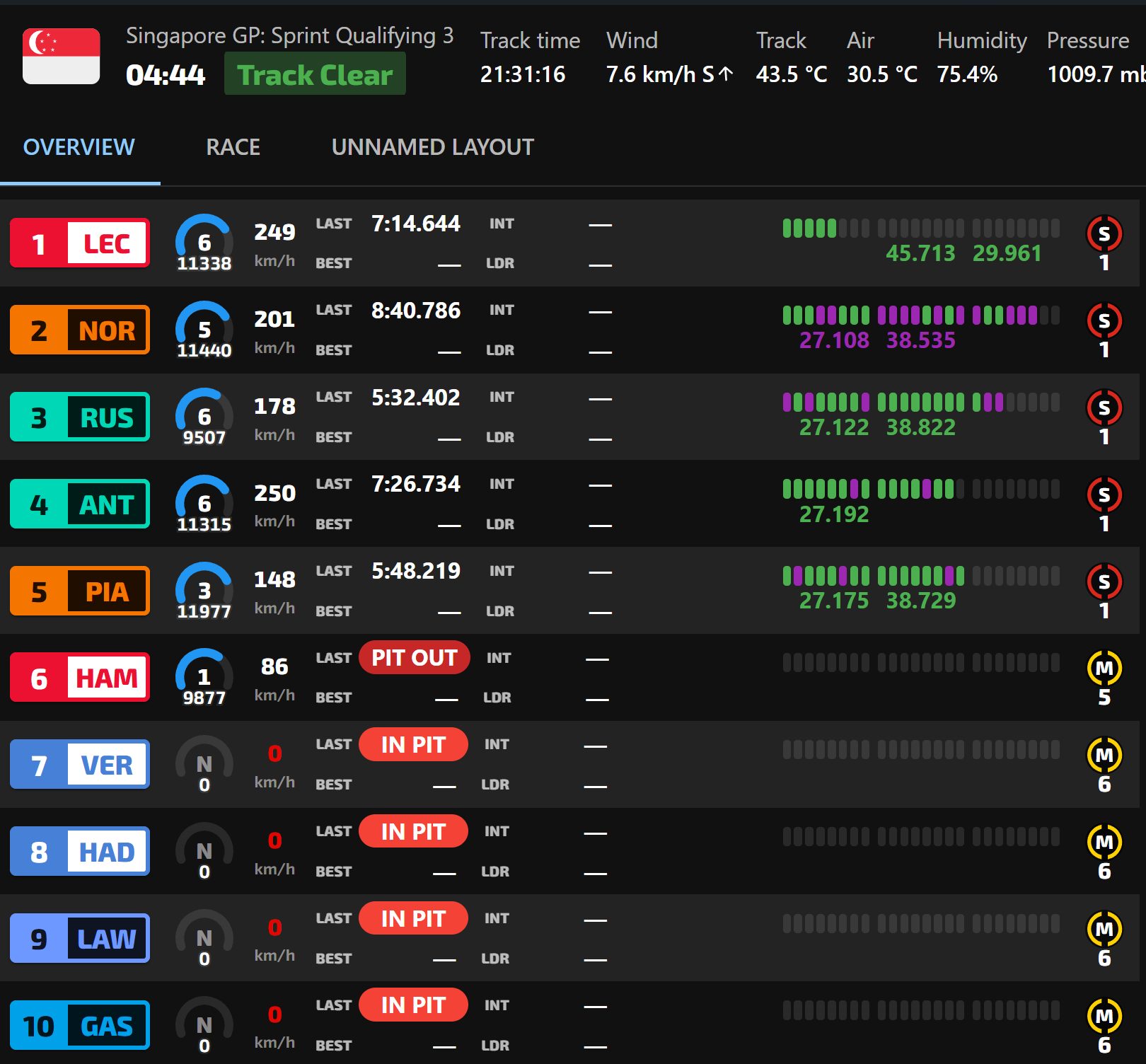This screenshot has width=1146, height=1064.
Task: Click RUS's mini-sector progress bars
Action: pyautogui.click(x=921, y=402)
